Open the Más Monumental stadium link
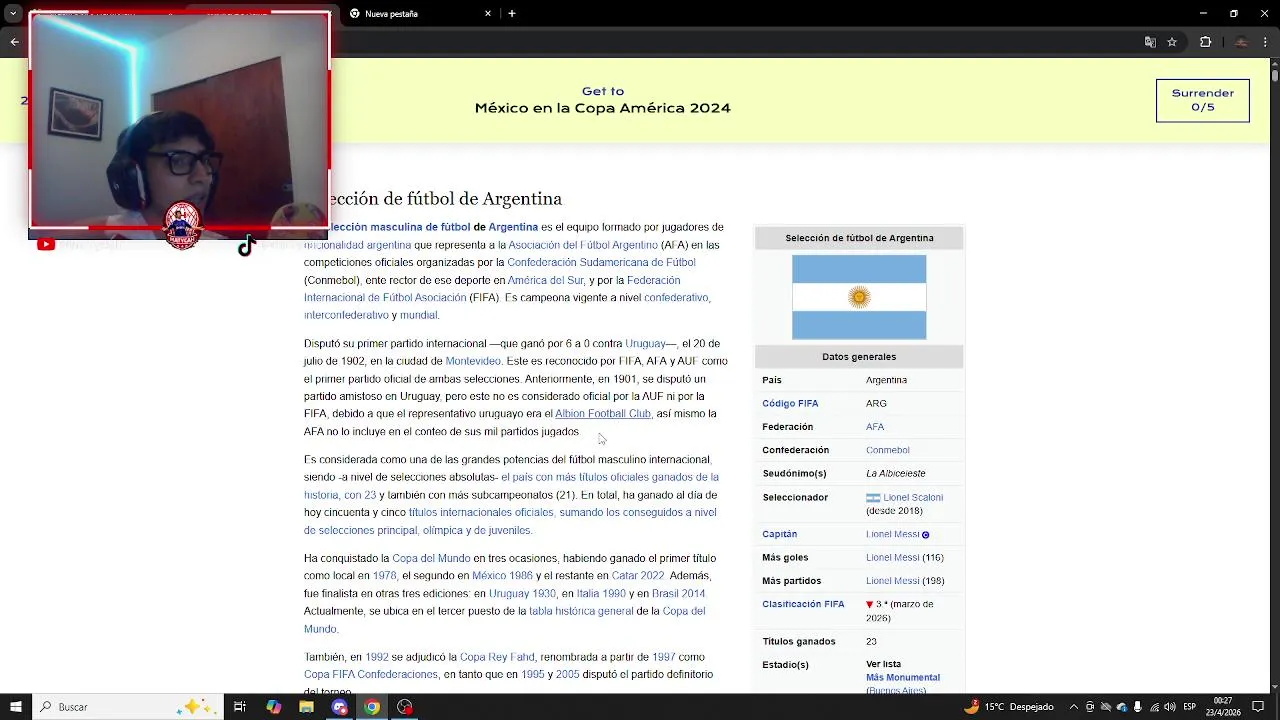The width and height of the screenshot is (1280, 720). pos(903,678)
